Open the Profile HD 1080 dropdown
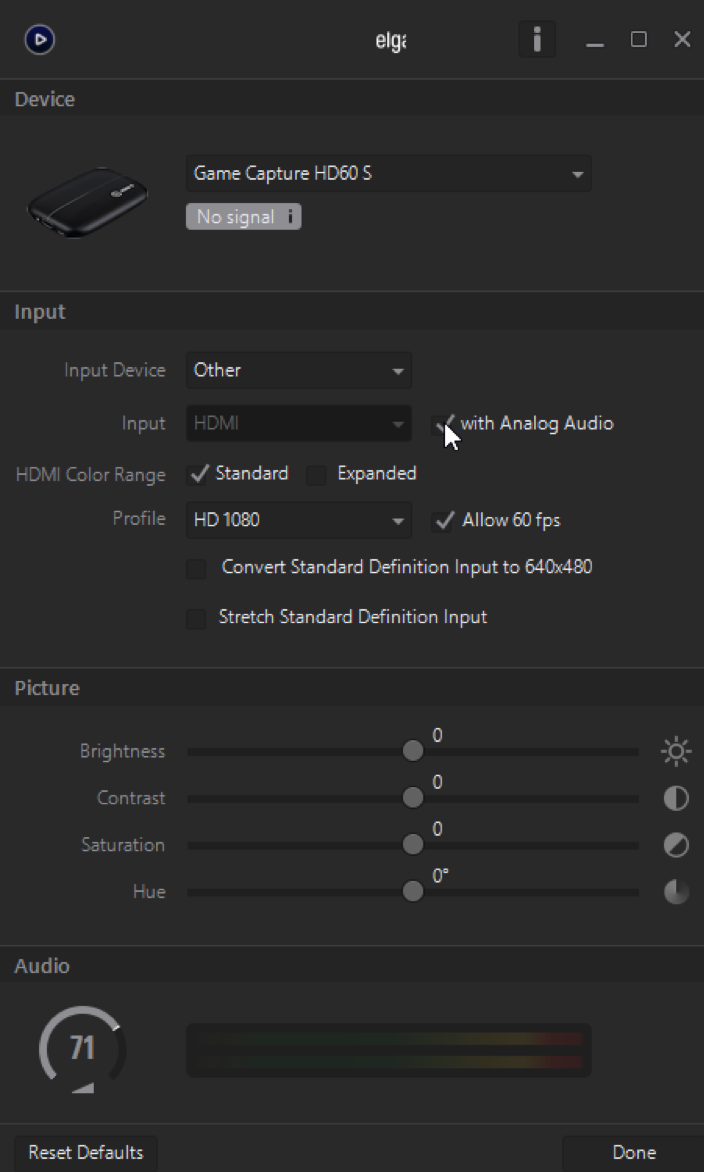 pos(298,521)
